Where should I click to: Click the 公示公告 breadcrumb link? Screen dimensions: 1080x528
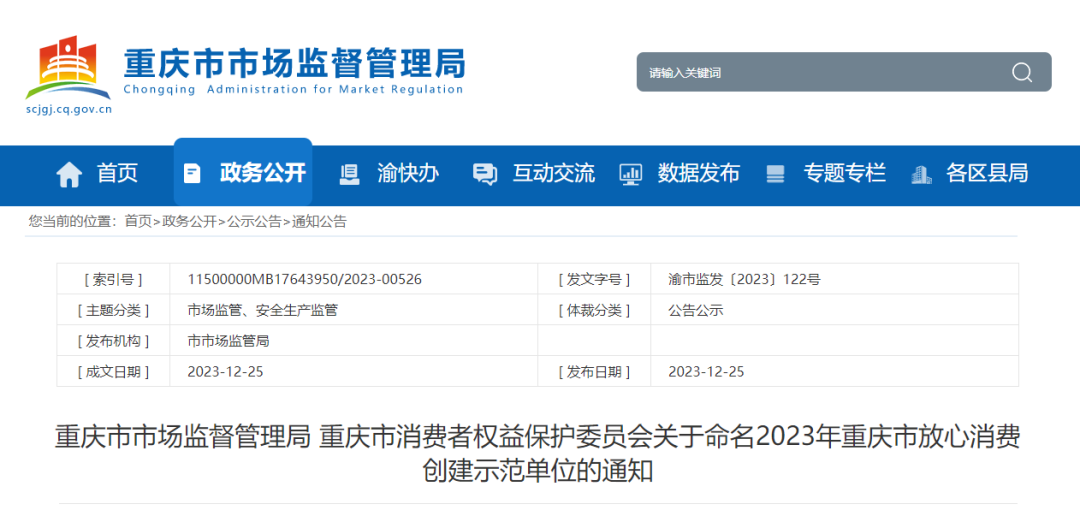coord(254,222)
